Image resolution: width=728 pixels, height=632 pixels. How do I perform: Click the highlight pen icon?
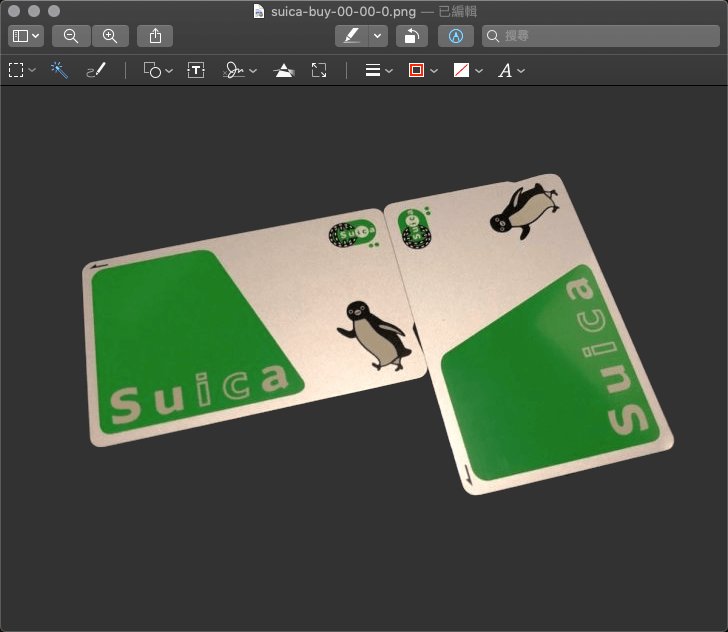351,36
